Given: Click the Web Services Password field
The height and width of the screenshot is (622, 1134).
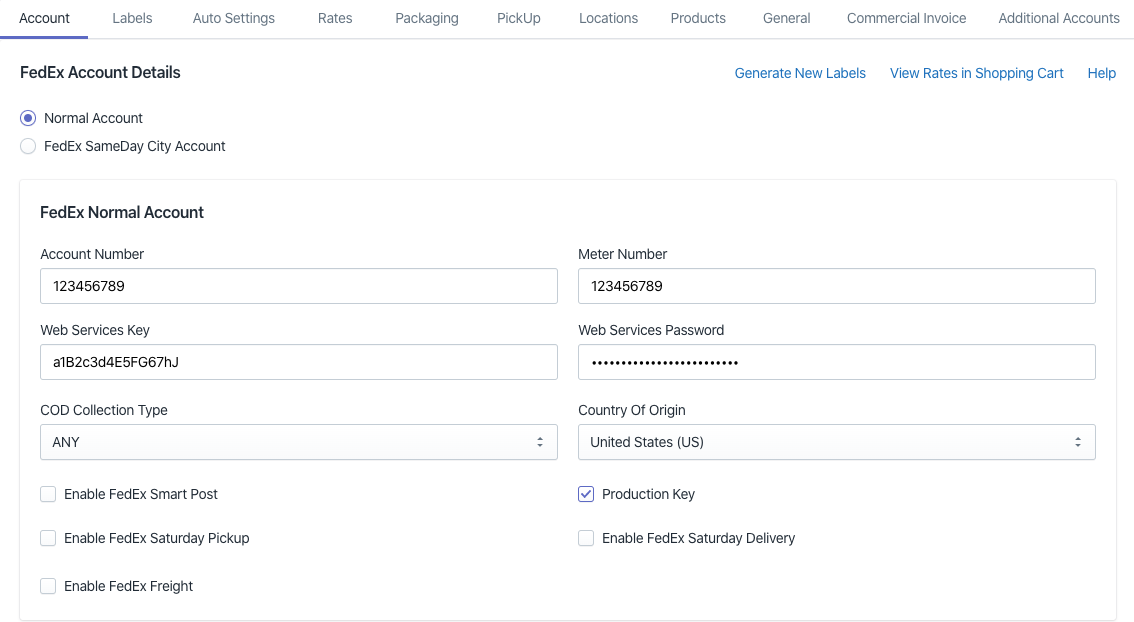Looking at the screenshot, I should pos(837,362).
